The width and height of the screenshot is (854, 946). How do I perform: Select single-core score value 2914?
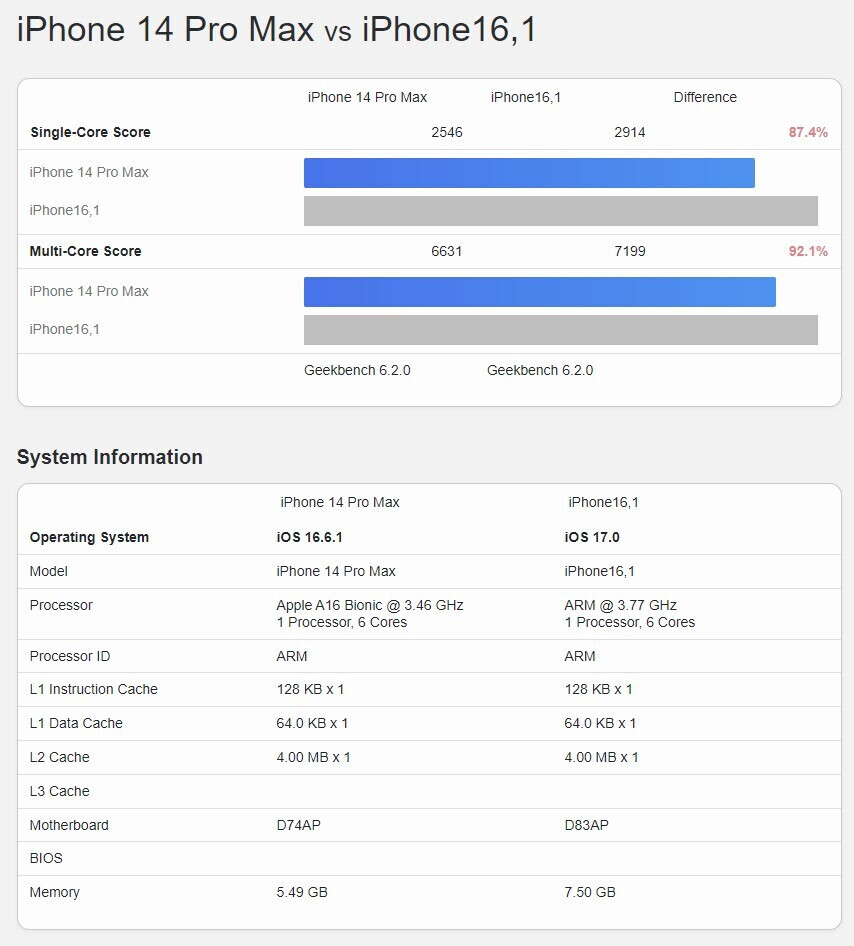point(630,132)
